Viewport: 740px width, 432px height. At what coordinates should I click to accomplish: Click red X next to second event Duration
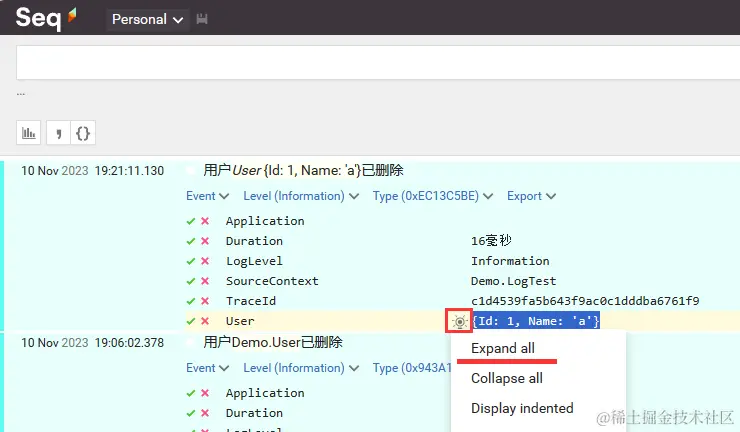point(205,413)
